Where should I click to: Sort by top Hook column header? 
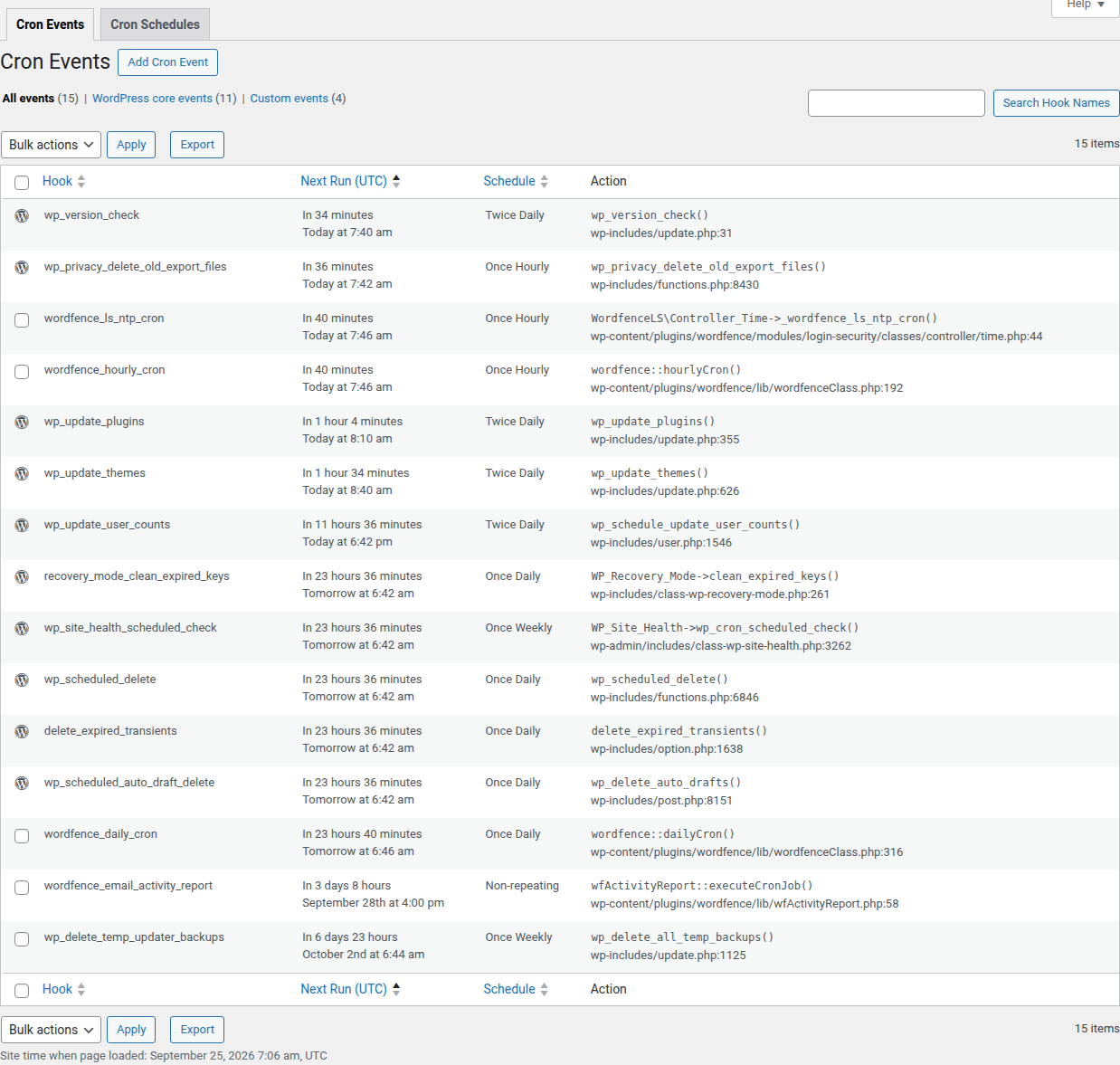(x=57, y=181)
